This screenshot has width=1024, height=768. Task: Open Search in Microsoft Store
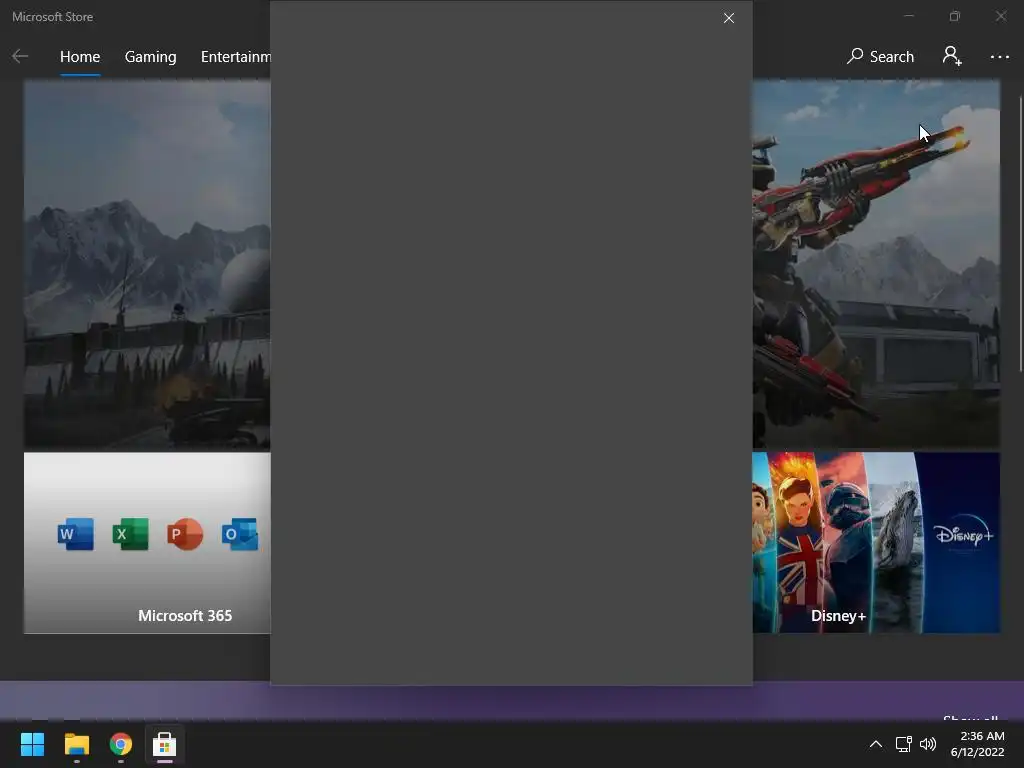[880, 57]
